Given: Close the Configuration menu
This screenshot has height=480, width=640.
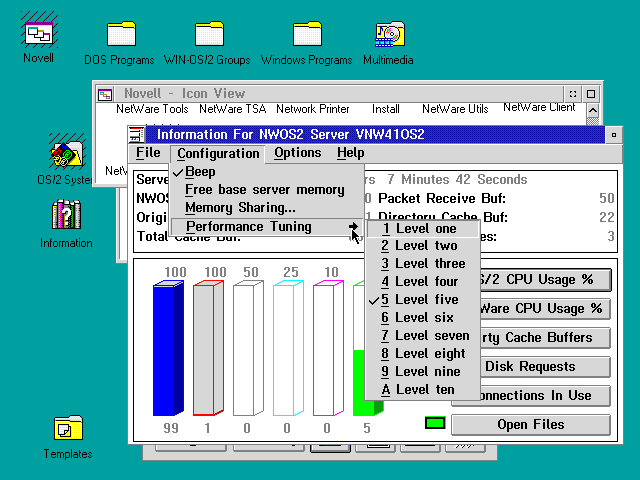Looking at the screenshot, I should pos(218,153).
